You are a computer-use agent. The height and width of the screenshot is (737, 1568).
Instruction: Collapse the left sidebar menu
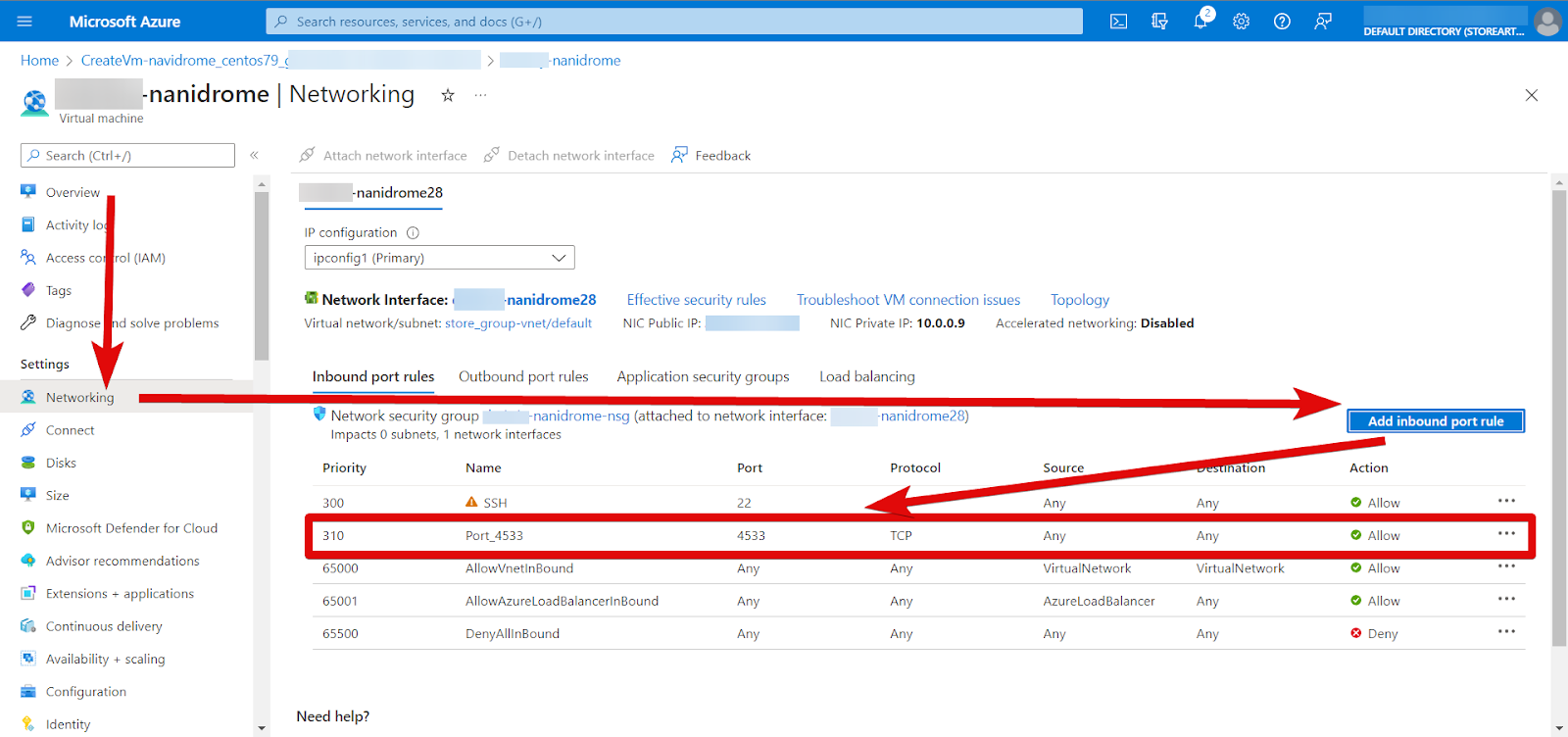tap(254, 155)
